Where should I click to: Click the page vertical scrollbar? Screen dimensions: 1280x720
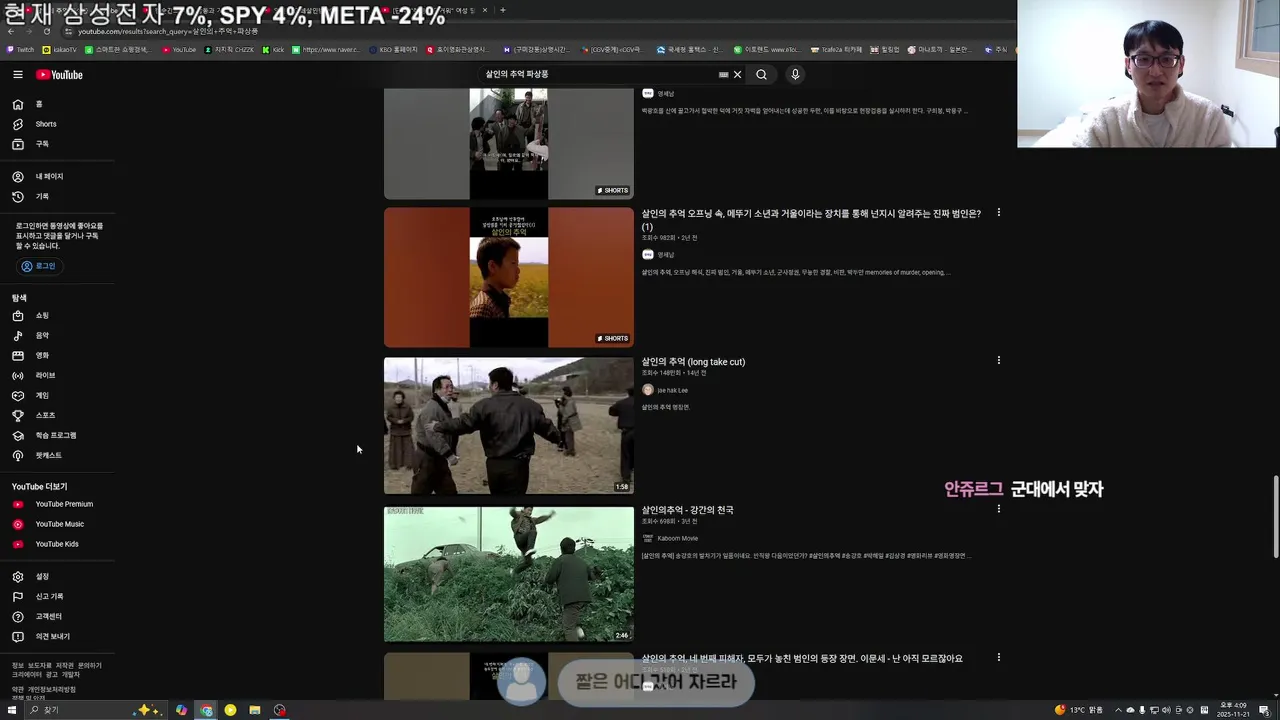(x=1275, y=517)
